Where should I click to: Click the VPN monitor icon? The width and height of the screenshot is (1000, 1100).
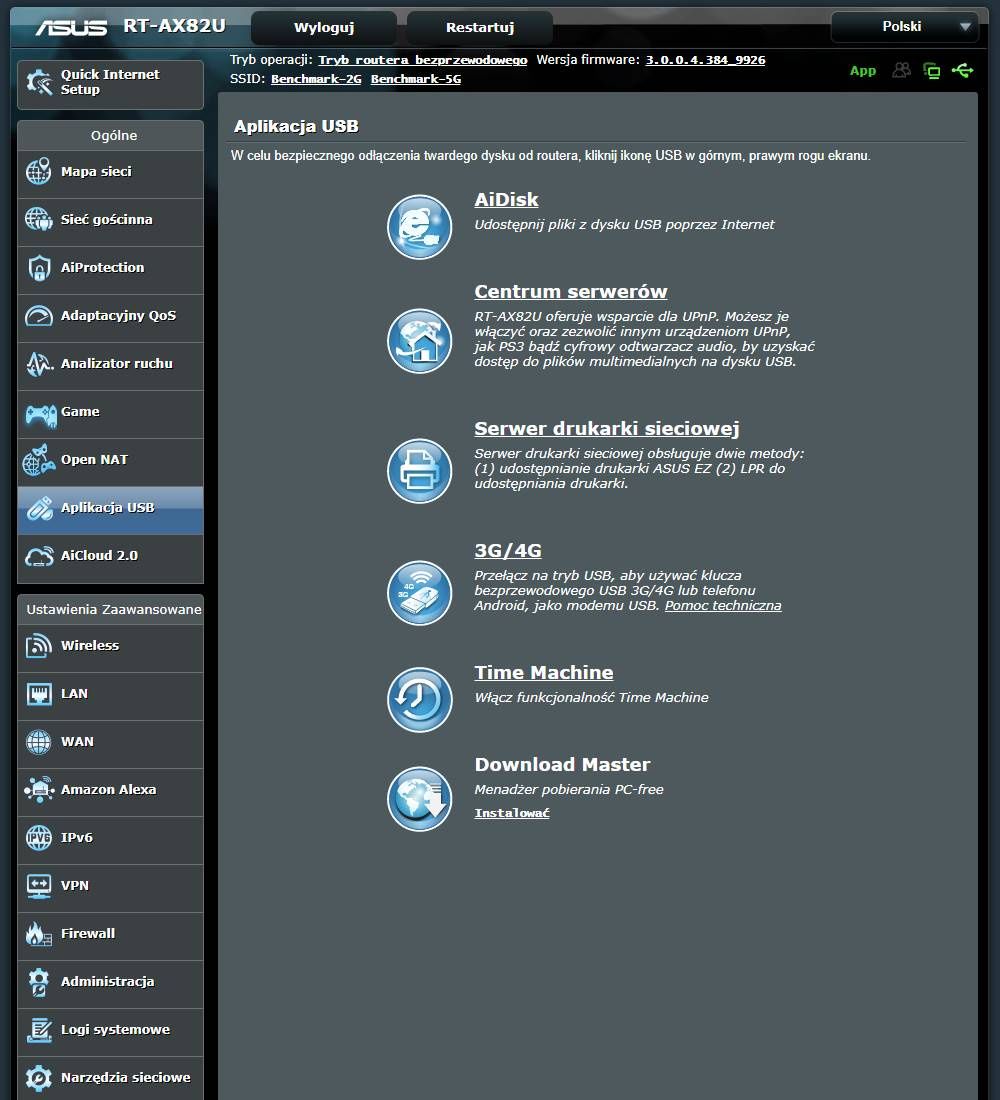tap(39, 885)
